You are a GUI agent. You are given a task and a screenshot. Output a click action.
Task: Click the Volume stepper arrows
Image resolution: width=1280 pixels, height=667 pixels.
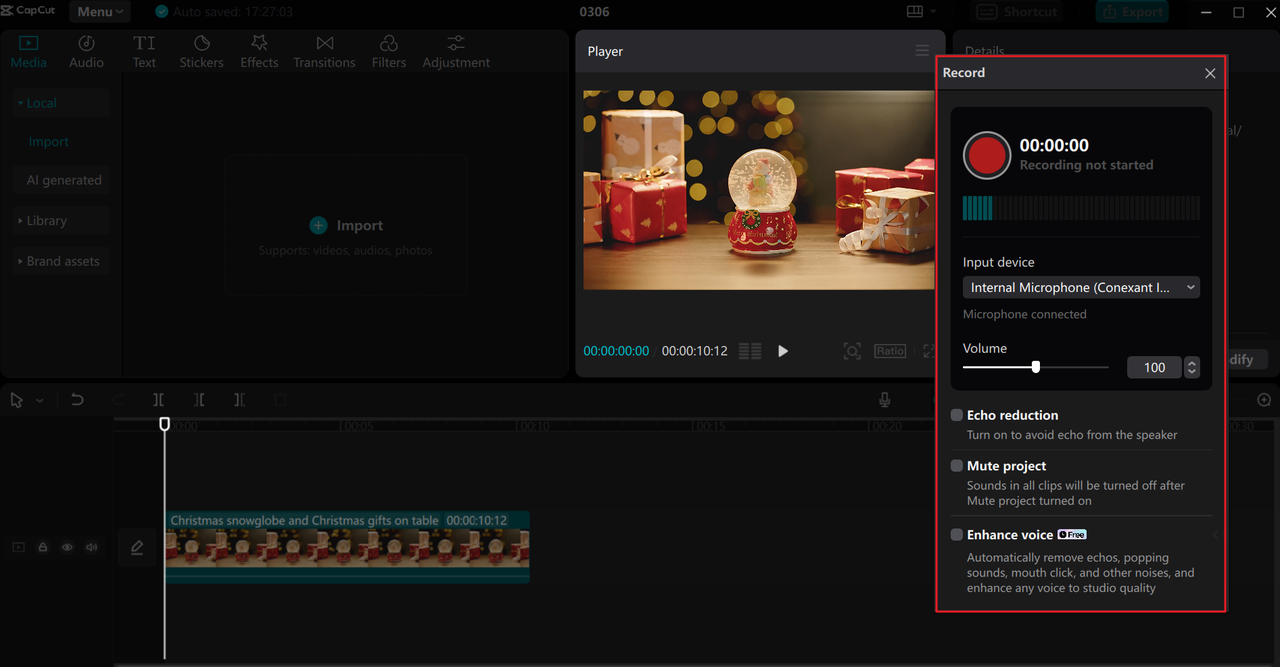click(1192, 367)
